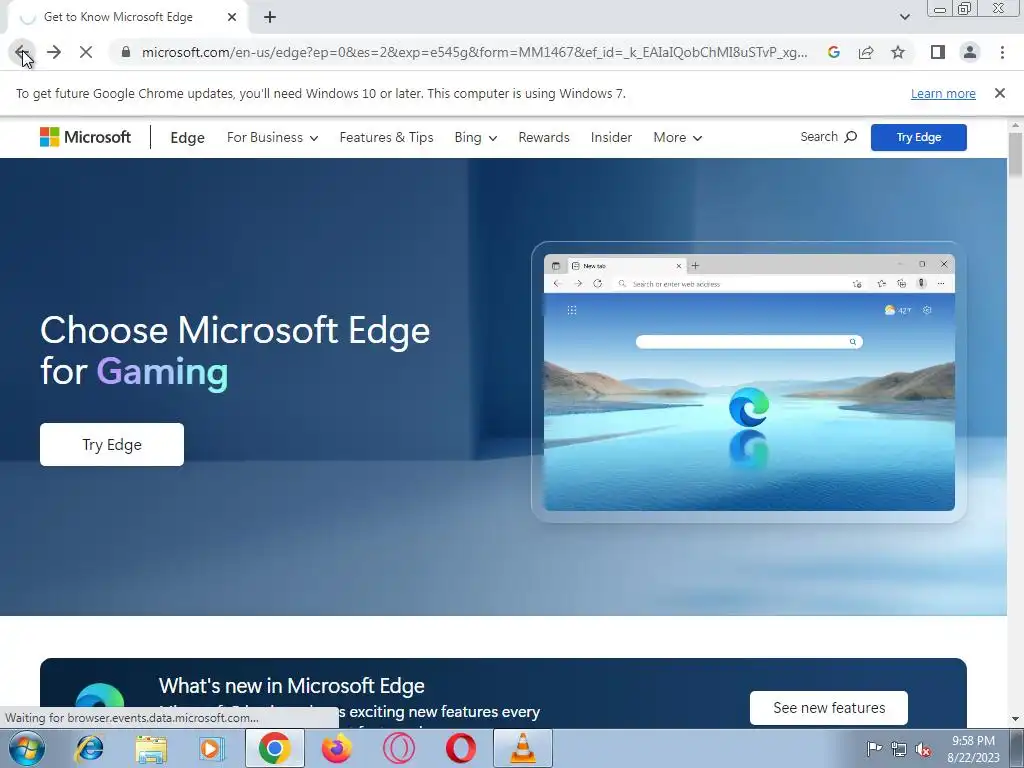Image resolution: width=1024 pixels, height=768 pixels.
Task: Open the Edge link in site header
Action: 187,138
